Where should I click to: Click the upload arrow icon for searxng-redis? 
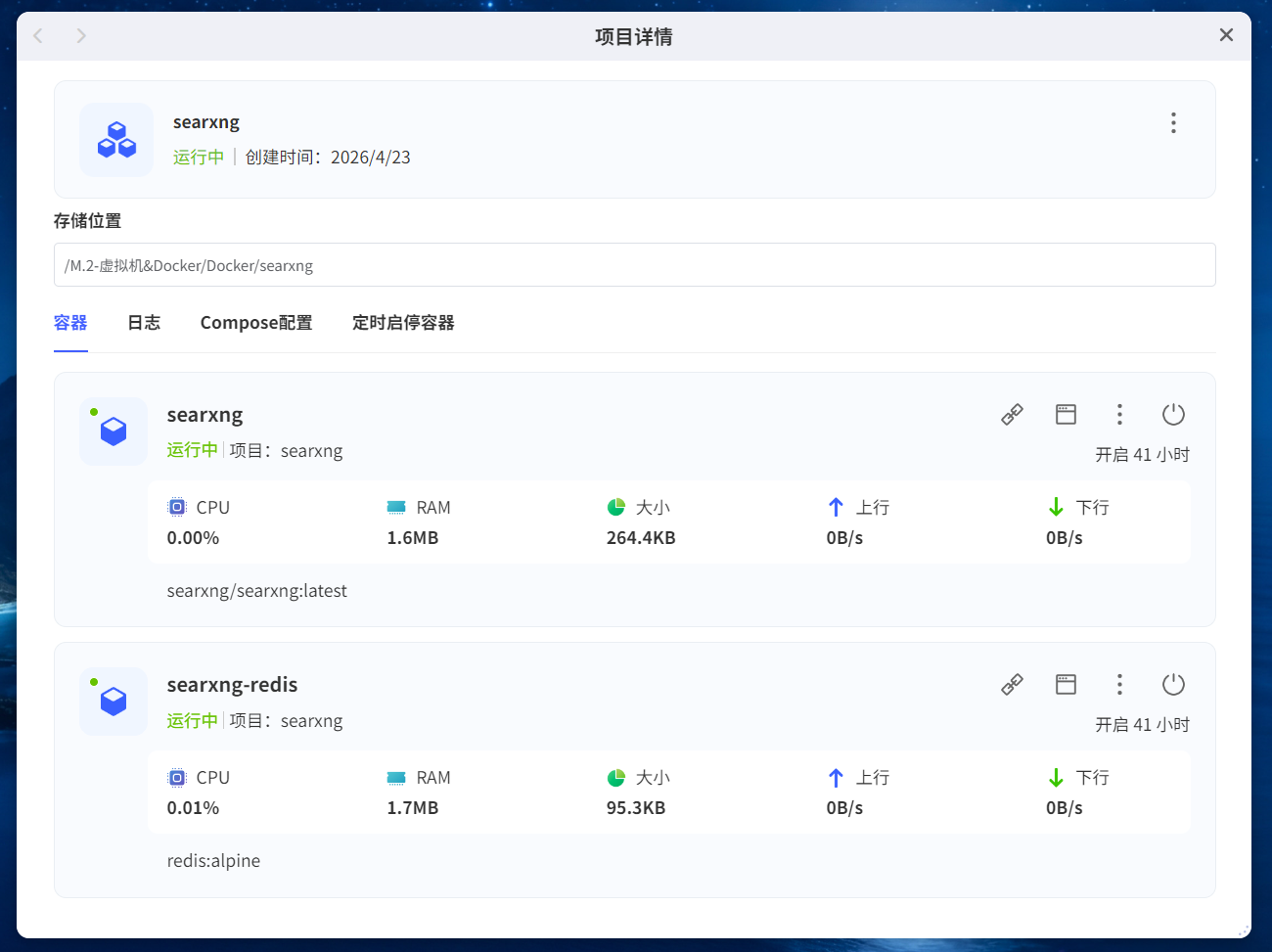tap(836, 778)
